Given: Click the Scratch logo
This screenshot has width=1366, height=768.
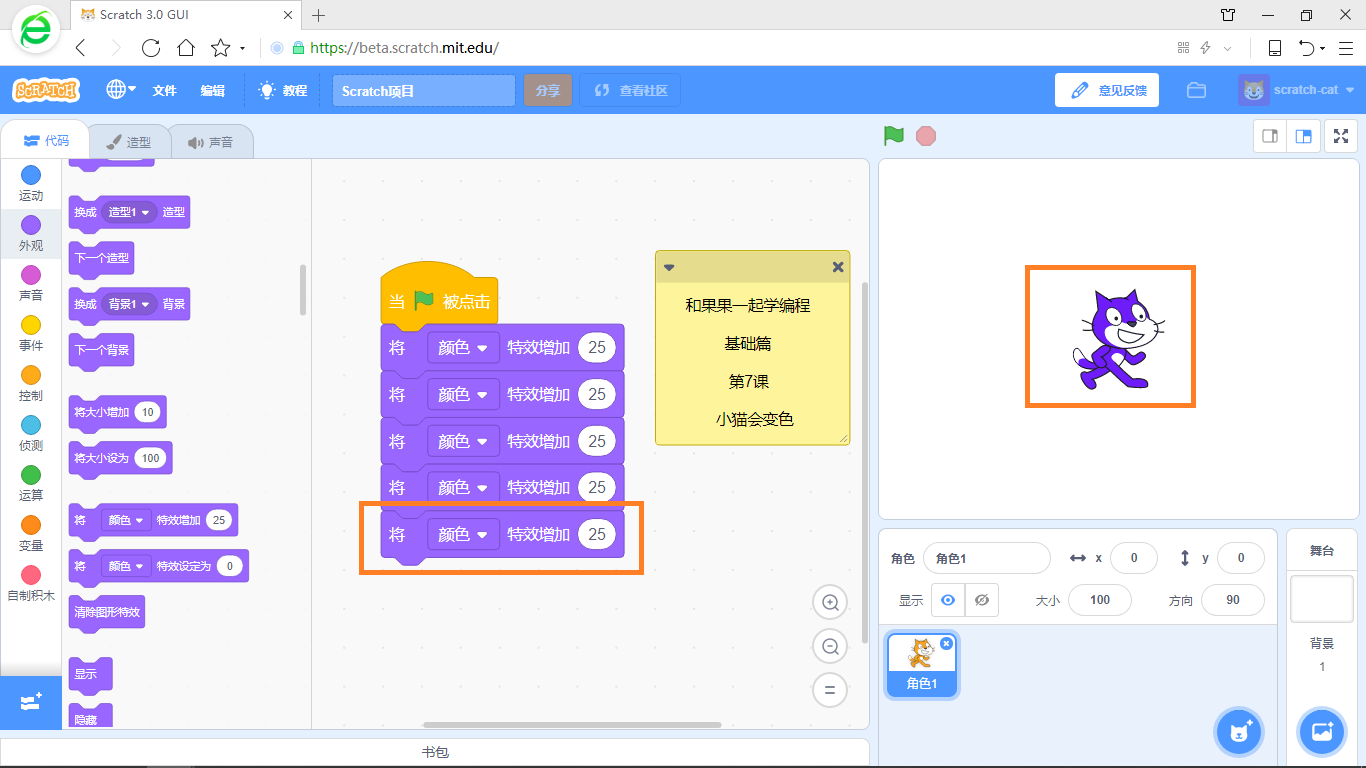Looking at the screenshot, I should tap(46, 90).
